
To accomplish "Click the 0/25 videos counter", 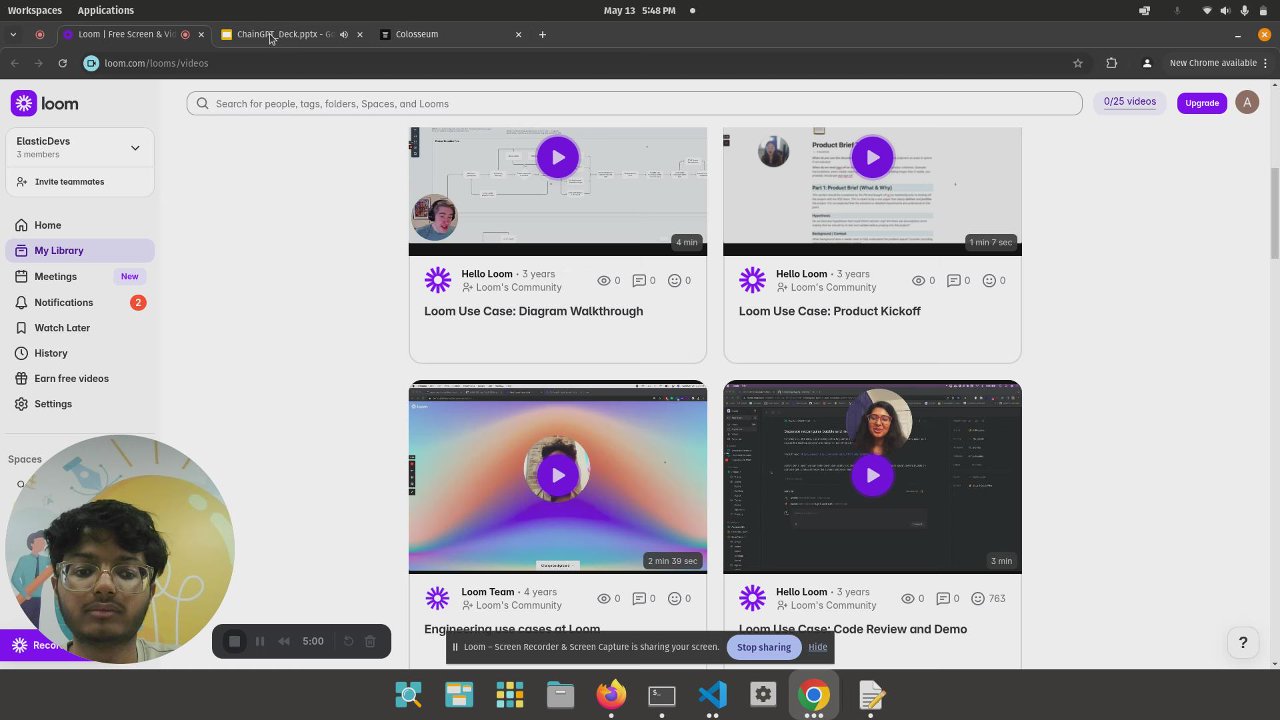I will click(1130, 102).
